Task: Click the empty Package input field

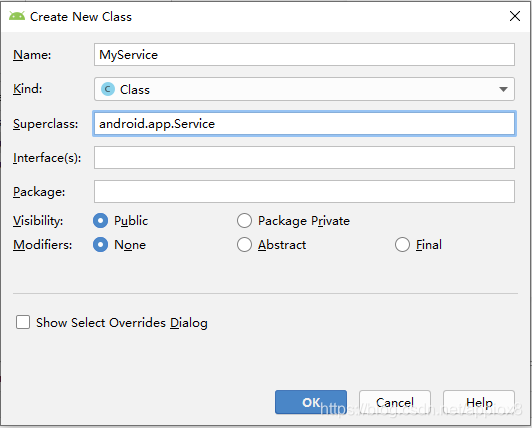Action: pyautogui.click(x=304, y=192)
